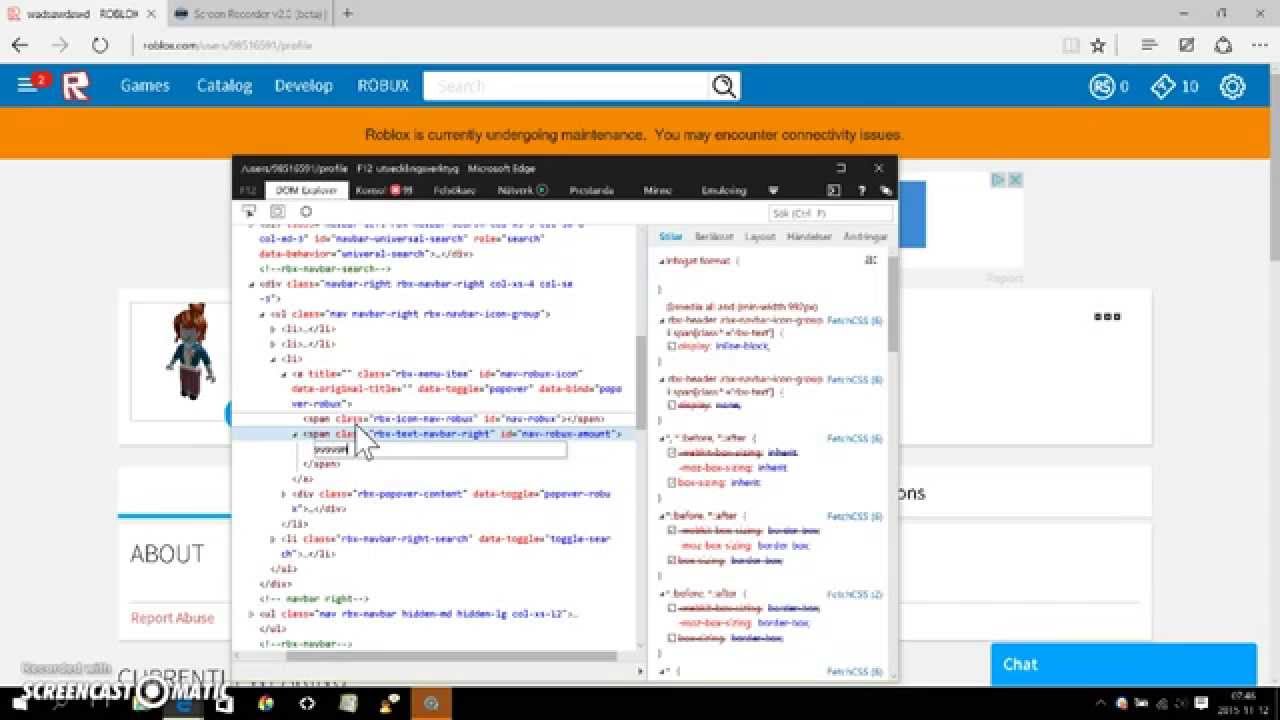Open the ROBUX link in Roblox navbar

384,86
